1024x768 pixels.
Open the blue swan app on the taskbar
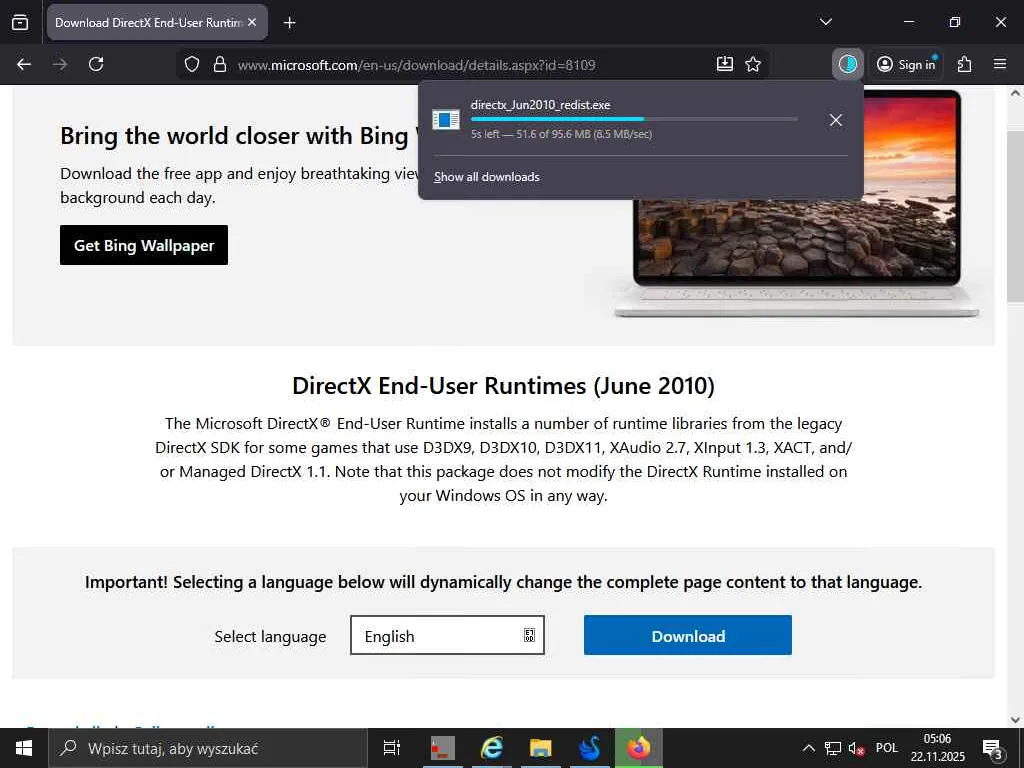coord(590,748)
